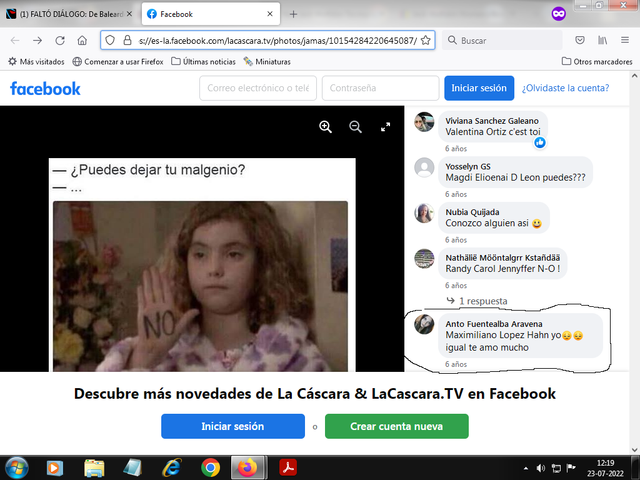Open Windows Explorer folder in taskbar
640x480 pixels.
click(94, 468)
